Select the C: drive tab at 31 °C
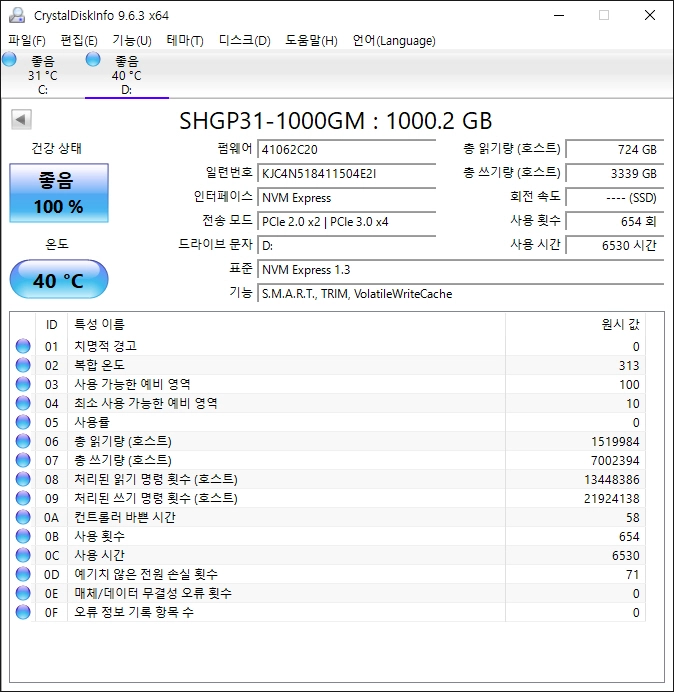674x692 pixels. tap(42, 75)
